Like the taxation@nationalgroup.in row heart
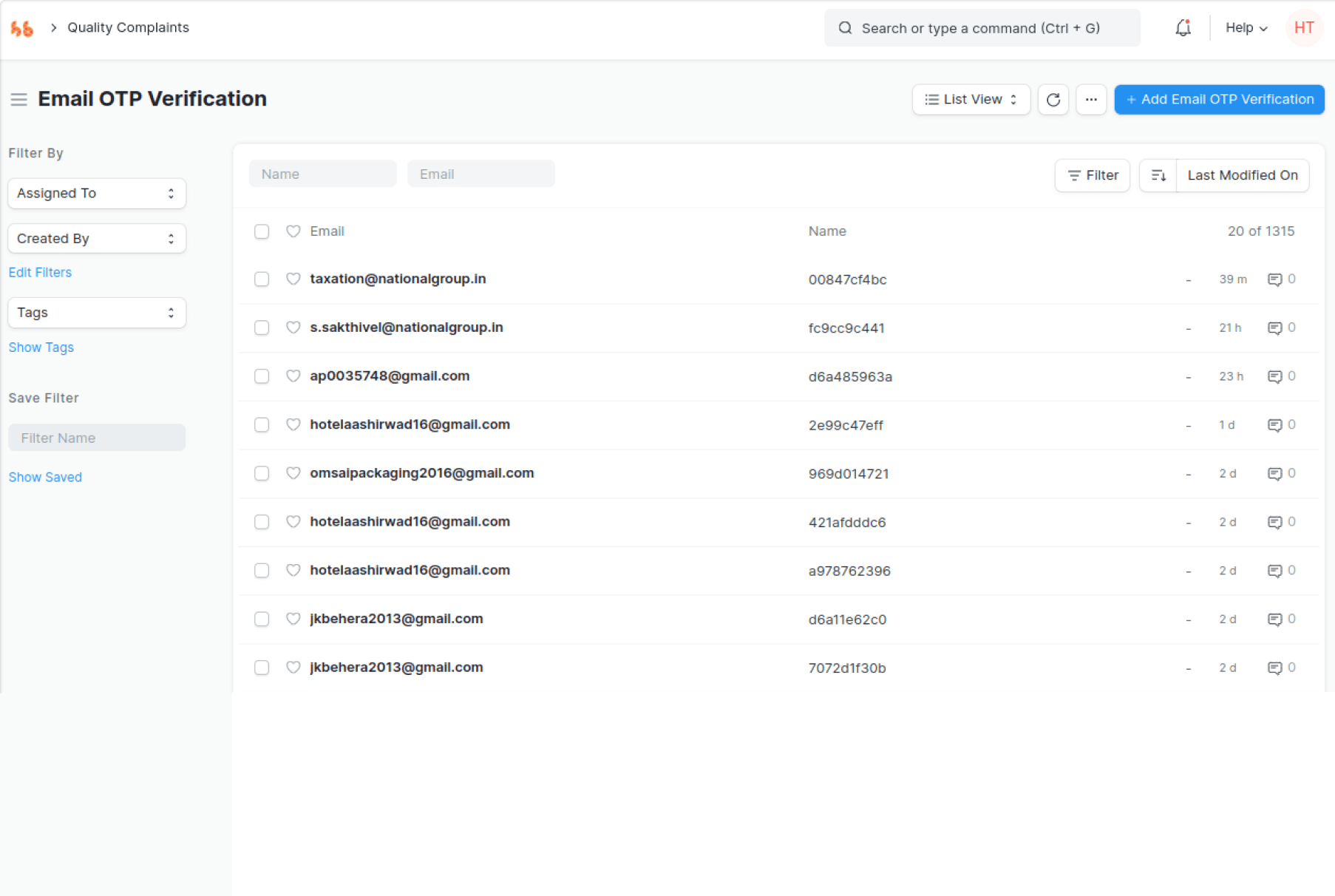Screen dimensions: 1335x896 pyautogui.click(x=293, y=279)
